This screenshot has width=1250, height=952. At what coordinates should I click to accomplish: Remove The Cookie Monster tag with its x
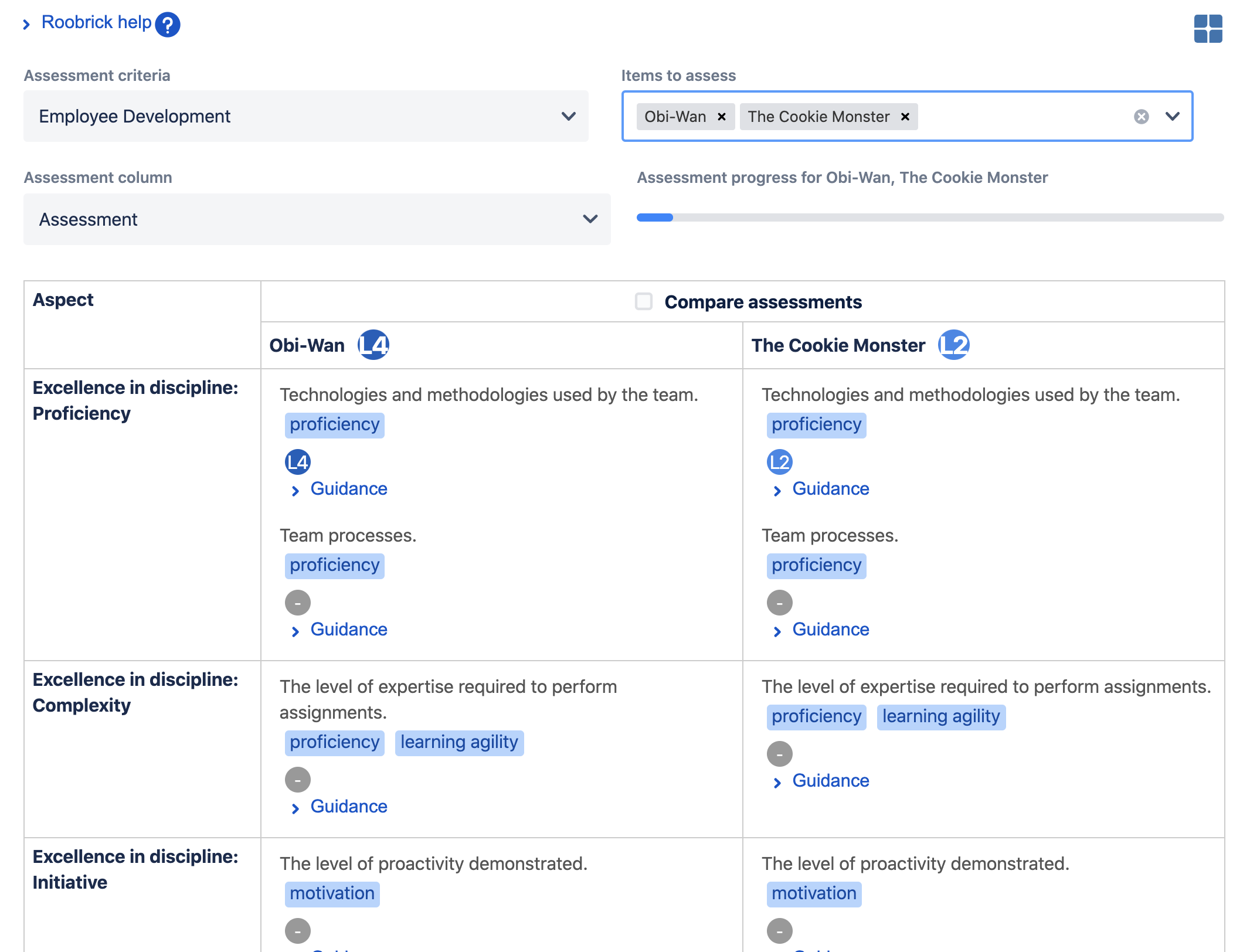905,117
